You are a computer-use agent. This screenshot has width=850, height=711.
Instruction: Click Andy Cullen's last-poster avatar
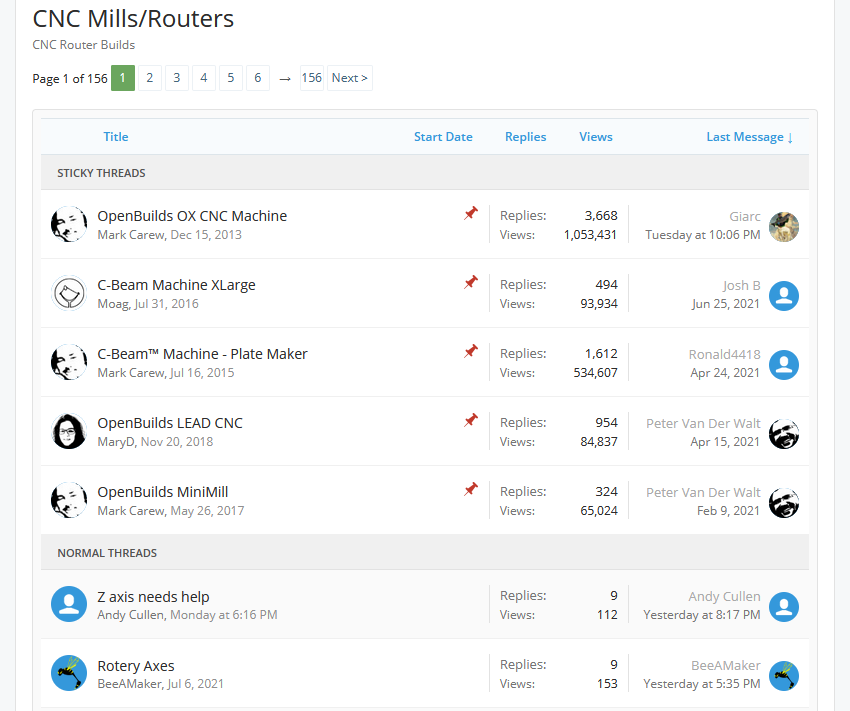pos(784,607)
